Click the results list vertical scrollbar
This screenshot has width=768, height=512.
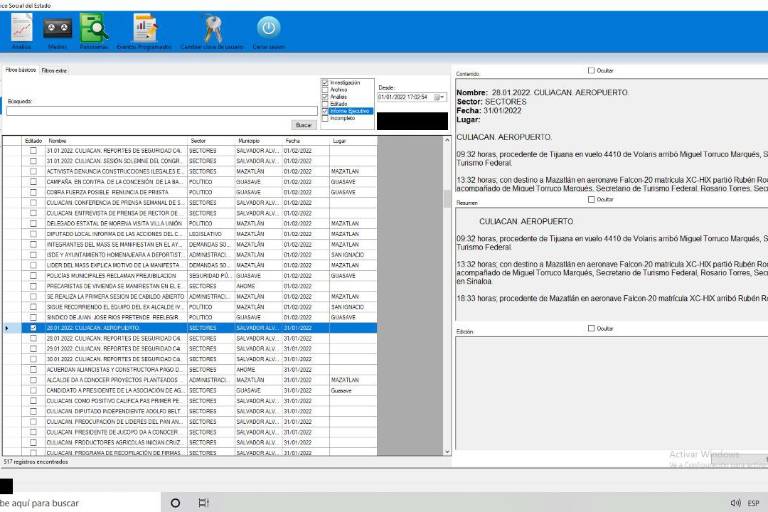(x=447, y=300)
